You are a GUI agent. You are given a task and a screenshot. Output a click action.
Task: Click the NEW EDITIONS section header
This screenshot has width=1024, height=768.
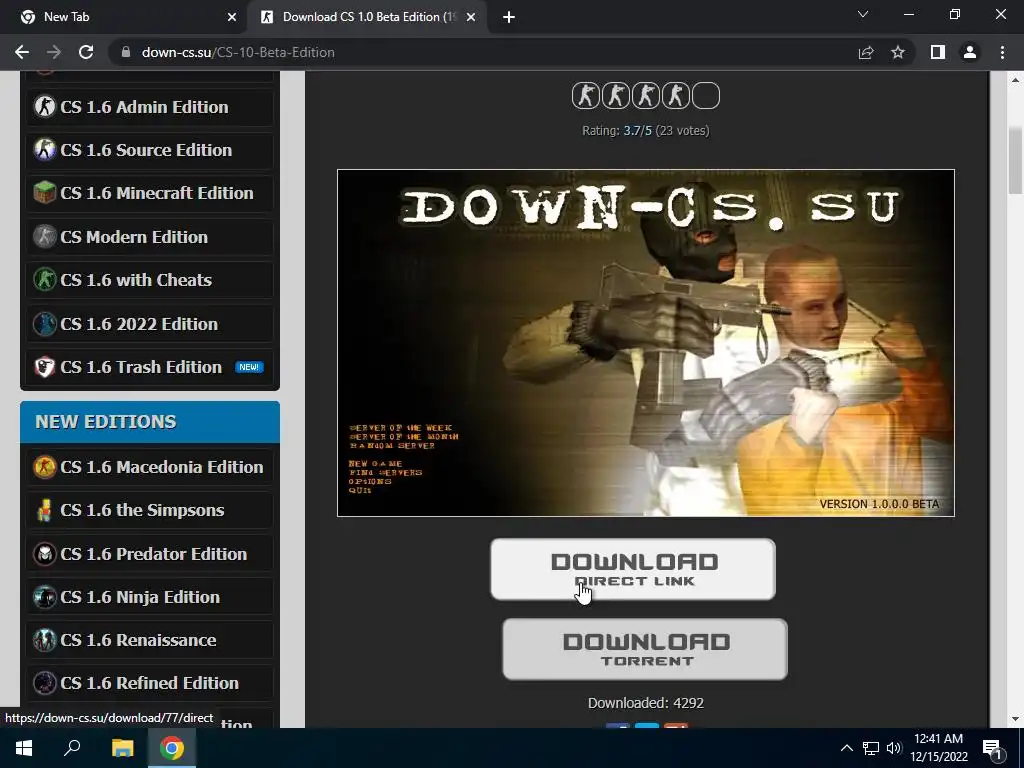click(150, 422)
